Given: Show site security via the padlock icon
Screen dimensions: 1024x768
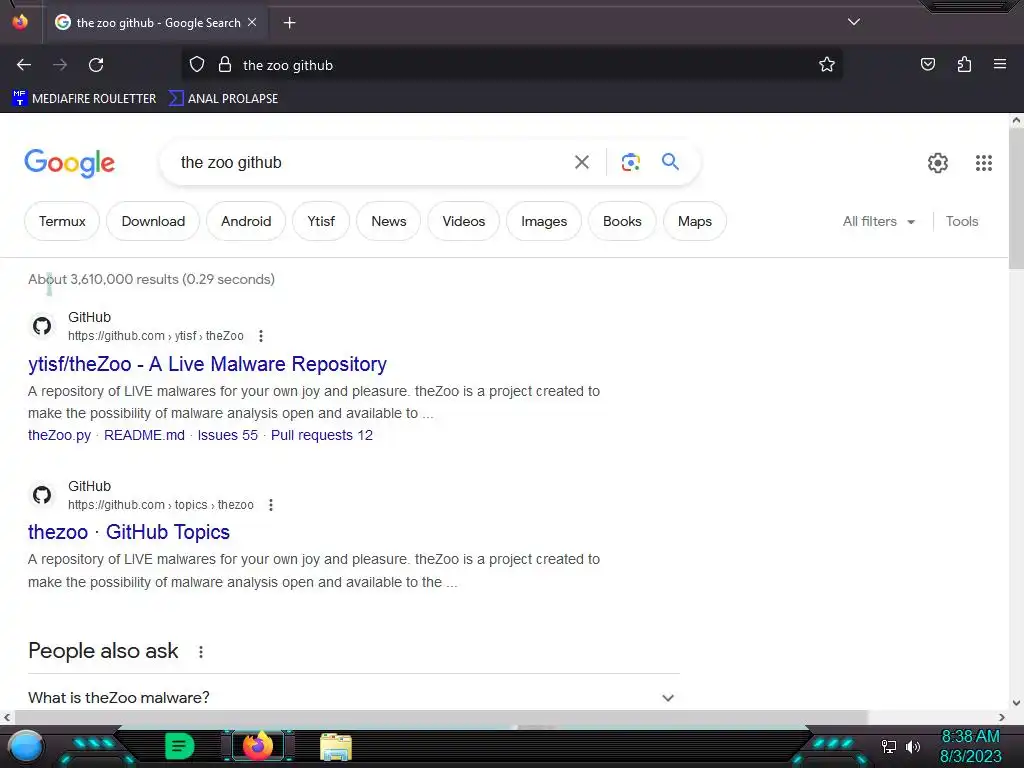Looking at the screenshot, I should click(225, 65).
